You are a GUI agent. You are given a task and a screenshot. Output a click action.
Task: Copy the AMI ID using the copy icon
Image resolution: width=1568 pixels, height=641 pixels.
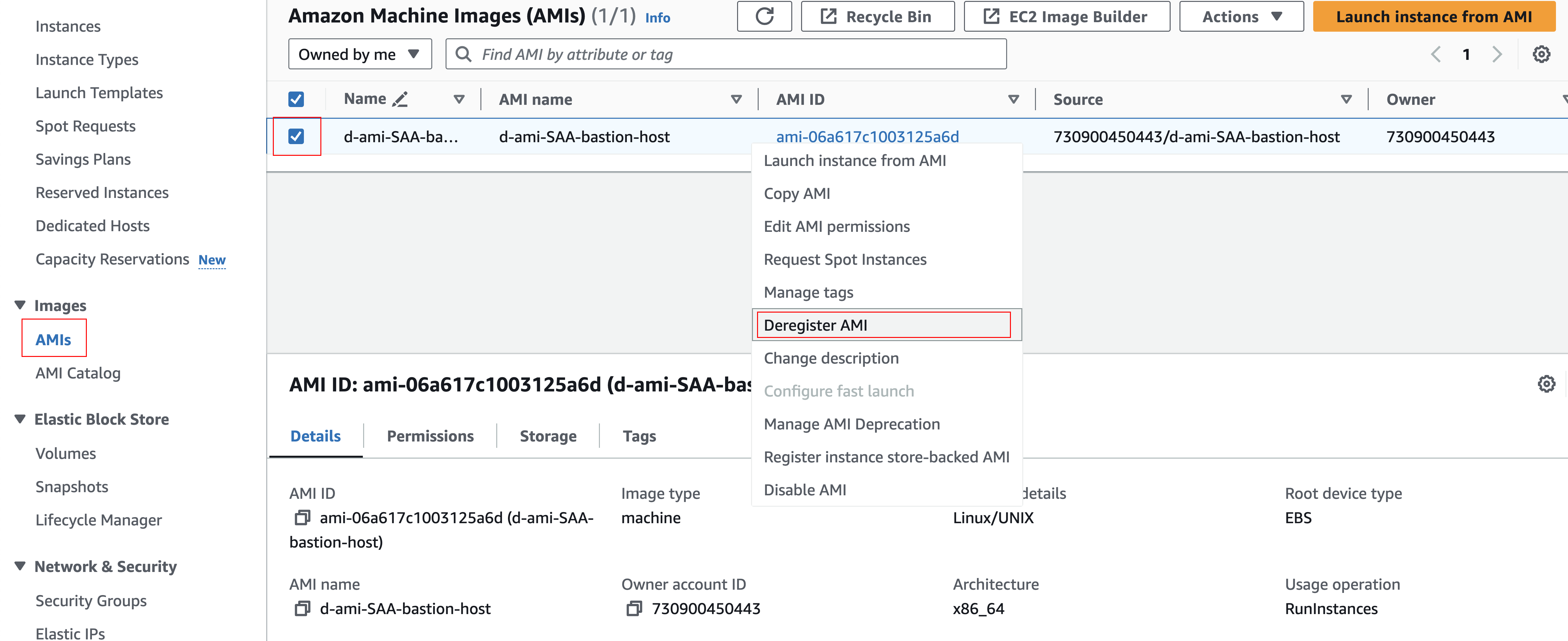coord(302,517)
